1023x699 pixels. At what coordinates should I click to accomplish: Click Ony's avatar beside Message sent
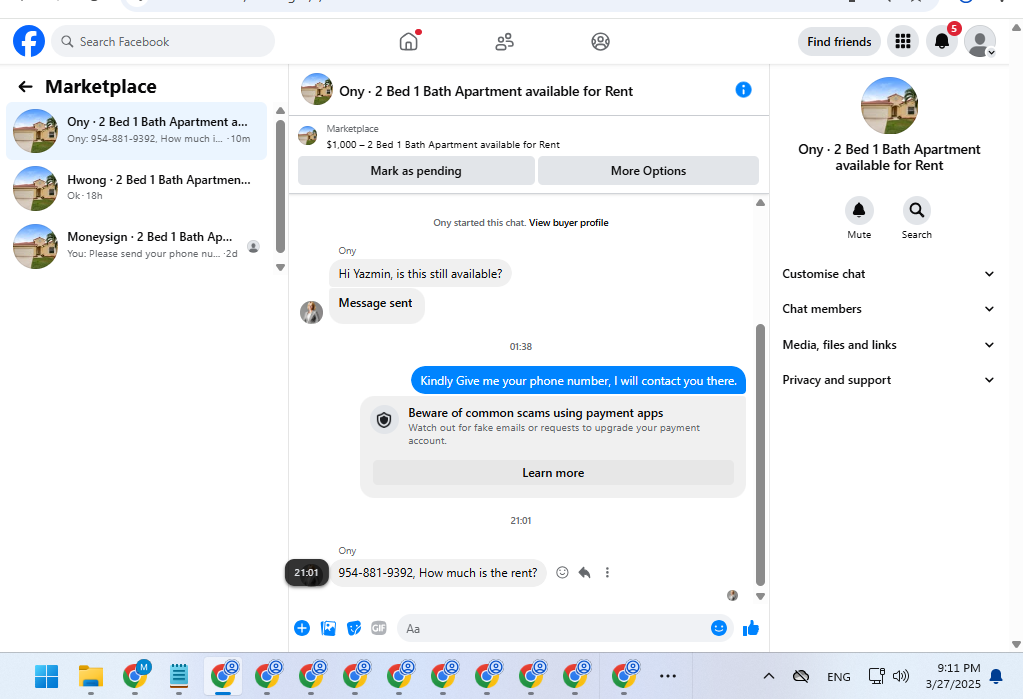[311, 312]
